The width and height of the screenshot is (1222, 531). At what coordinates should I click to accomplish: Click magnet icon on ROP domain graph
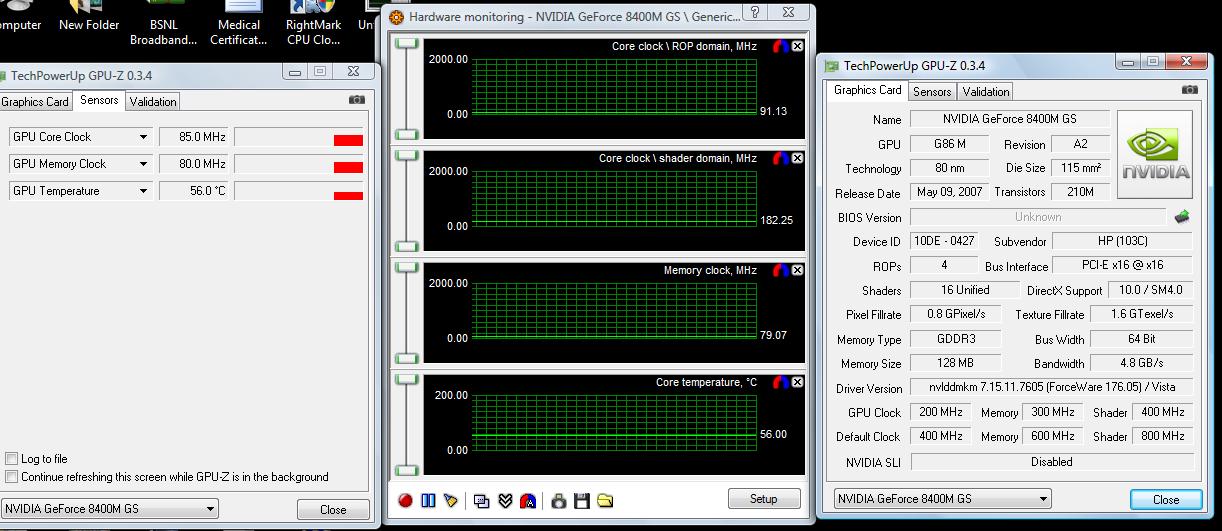782,46
